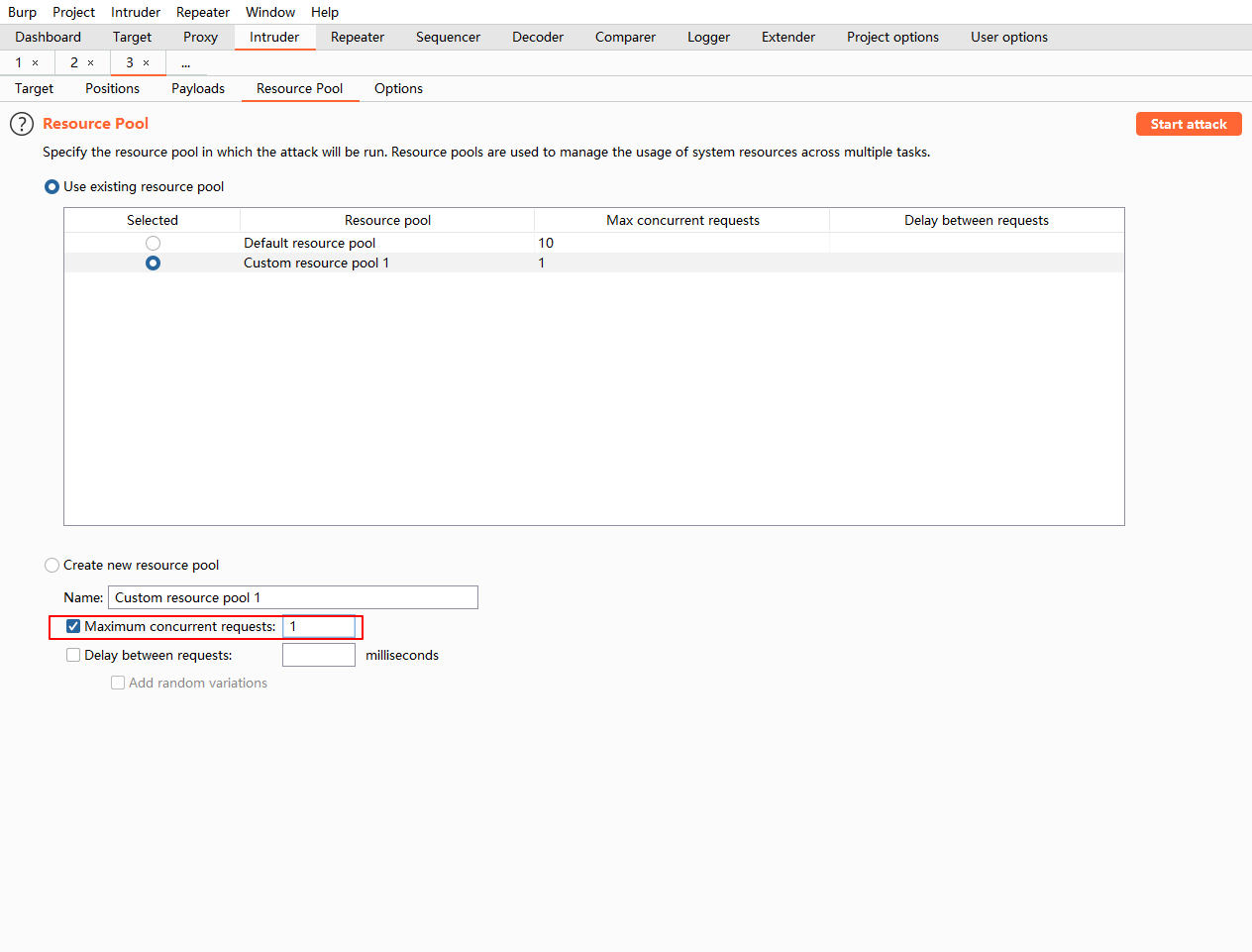The width and height of the screenshot is (1252, 952).
Task: Switch to the Sequencer tab
Action: coord(448,37)
